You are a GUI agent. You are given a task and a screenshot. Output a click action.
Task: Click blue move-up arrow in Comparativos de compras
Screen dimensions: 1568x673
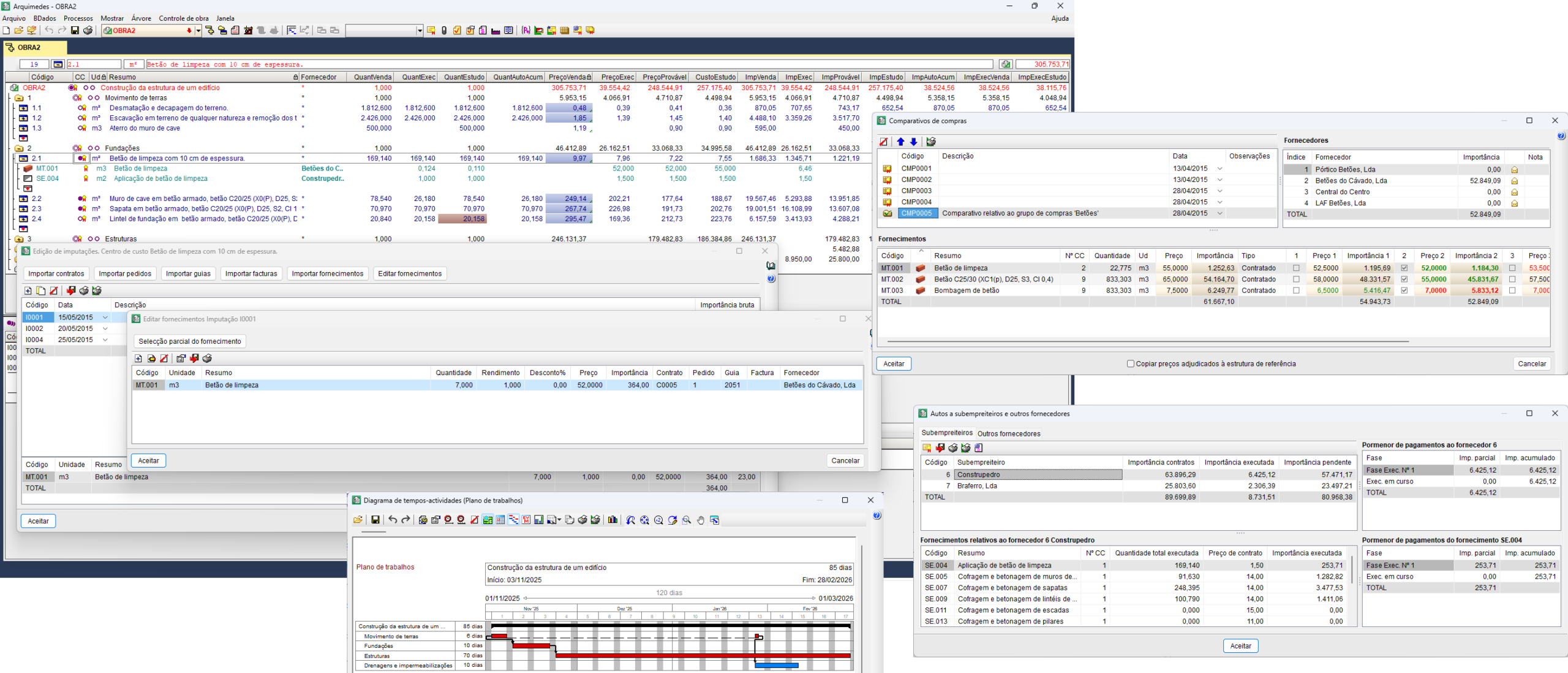(900, 142)
